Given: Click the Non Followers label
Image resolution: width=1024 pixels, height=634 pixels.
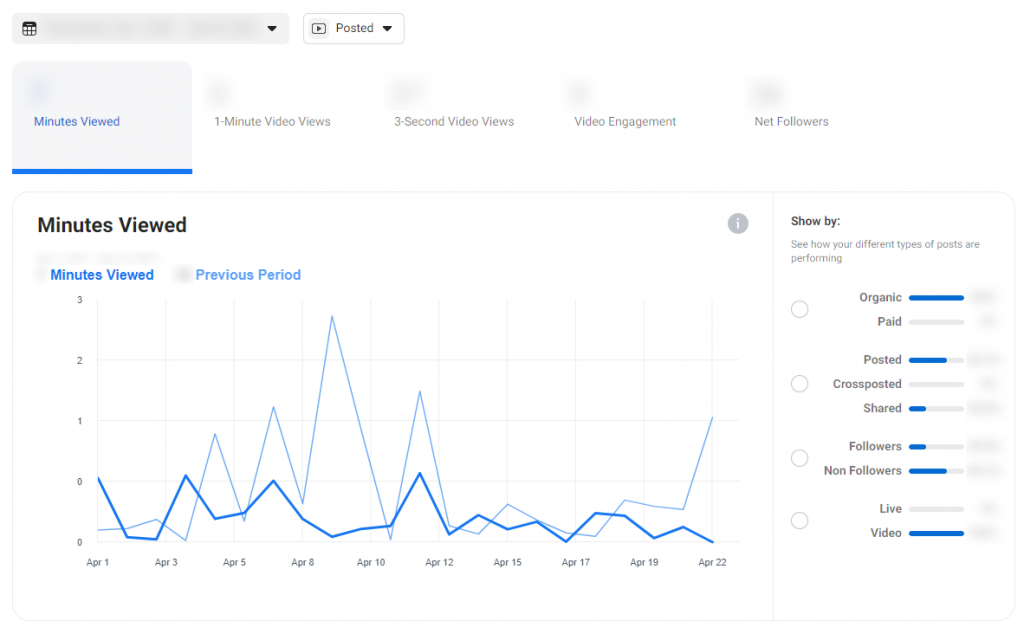Looking at the screenshot, I should (863, 471).
